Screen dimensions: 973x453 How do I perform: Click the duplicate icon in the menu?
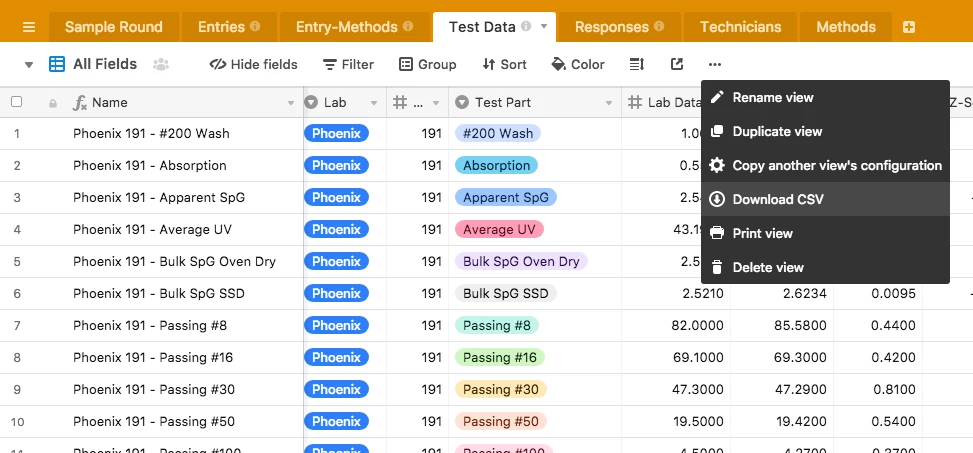717,132
